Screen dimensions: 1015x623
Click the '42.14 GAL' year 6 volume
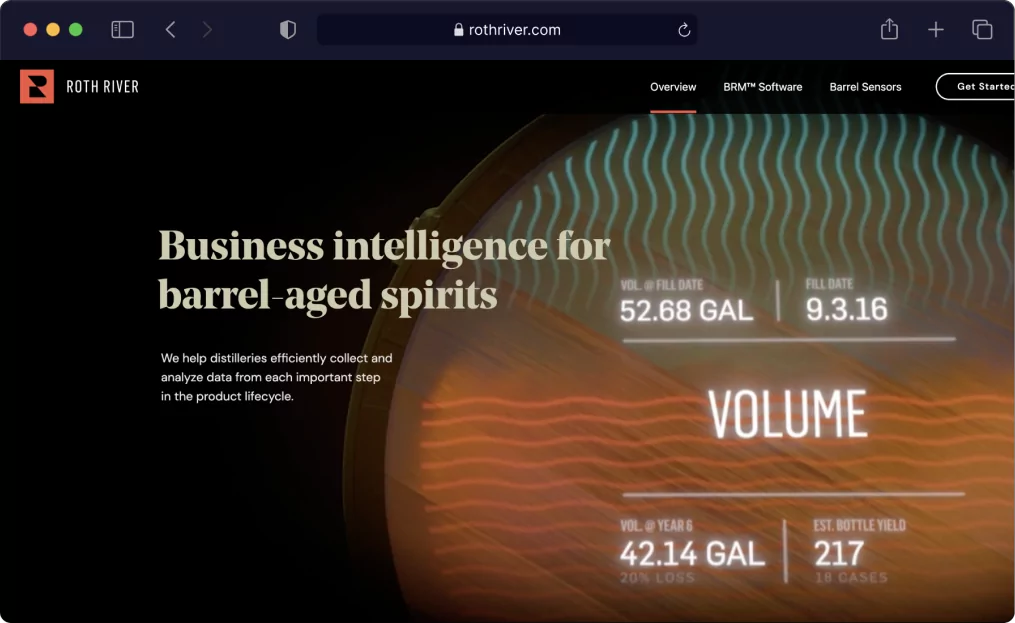tap(692, 554)
